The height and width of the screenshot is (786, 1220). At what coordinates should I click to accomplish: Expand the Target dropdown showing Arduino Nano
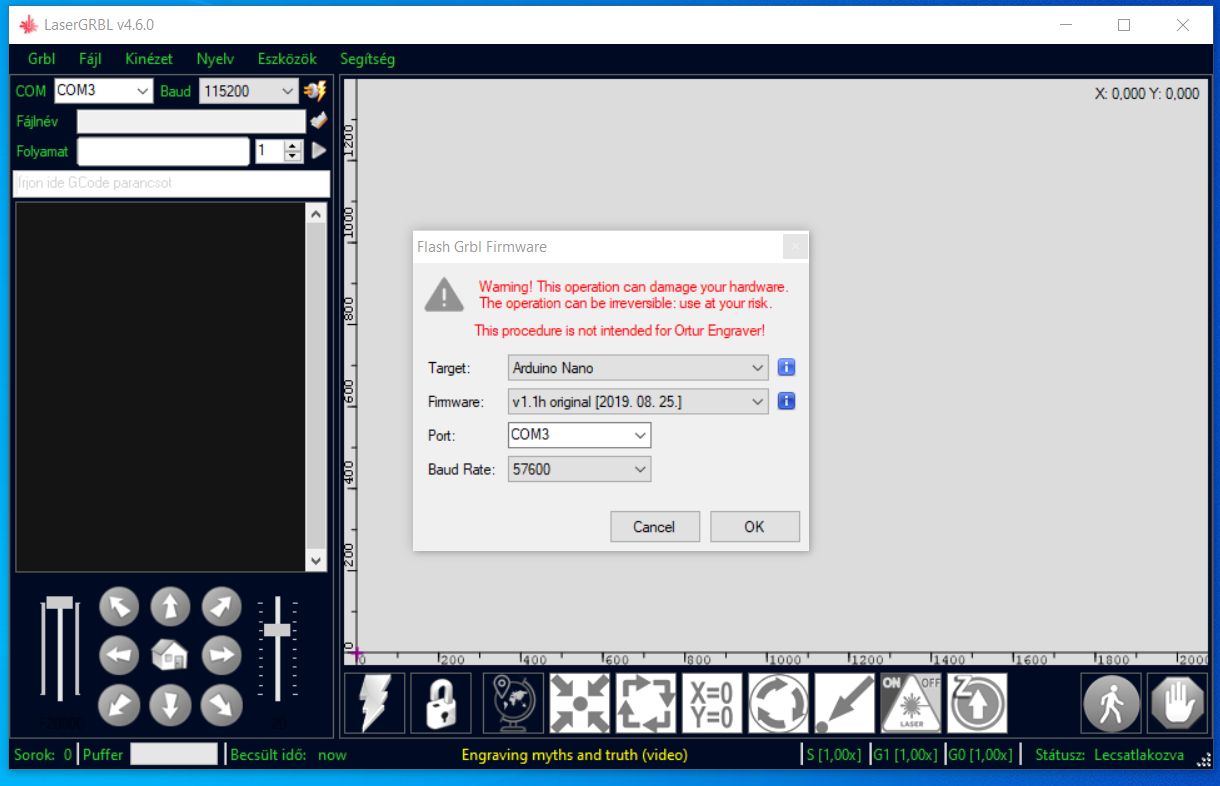(638, 368)
